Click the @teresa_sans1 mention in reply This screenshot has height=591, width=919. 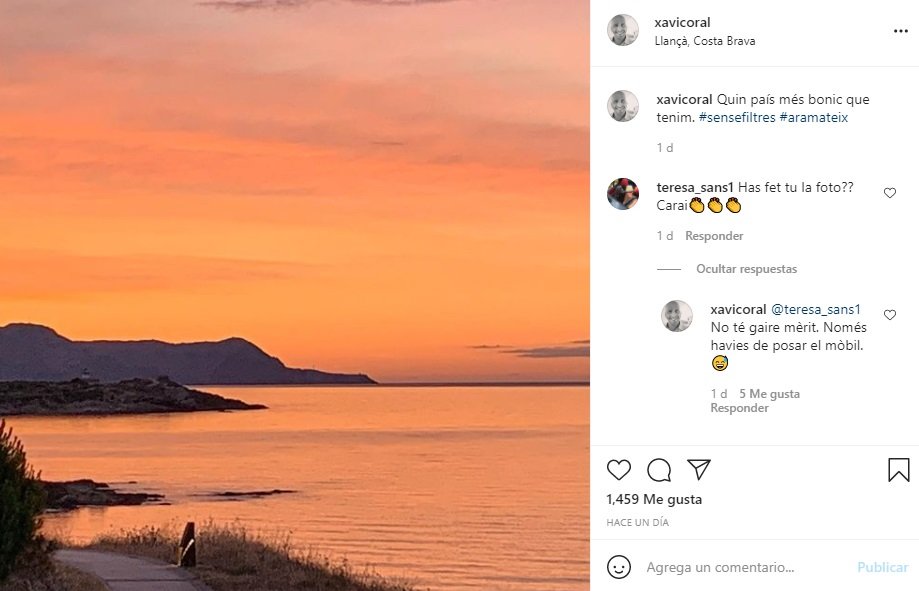(x=815, y=310)
